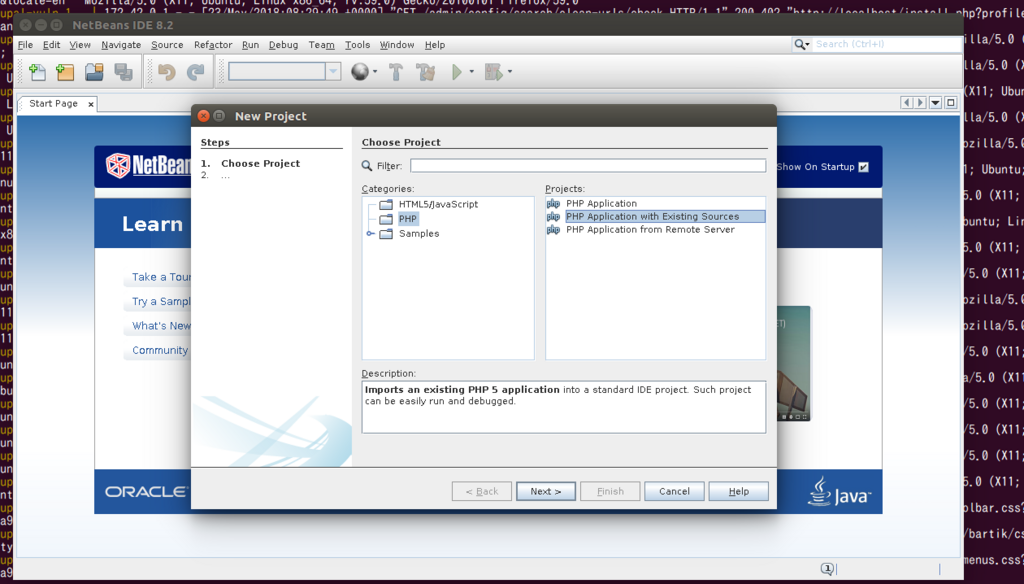Click the search magnifier icon in menu bar
This screenshot has width=1024, height=584.
point(799,44)
